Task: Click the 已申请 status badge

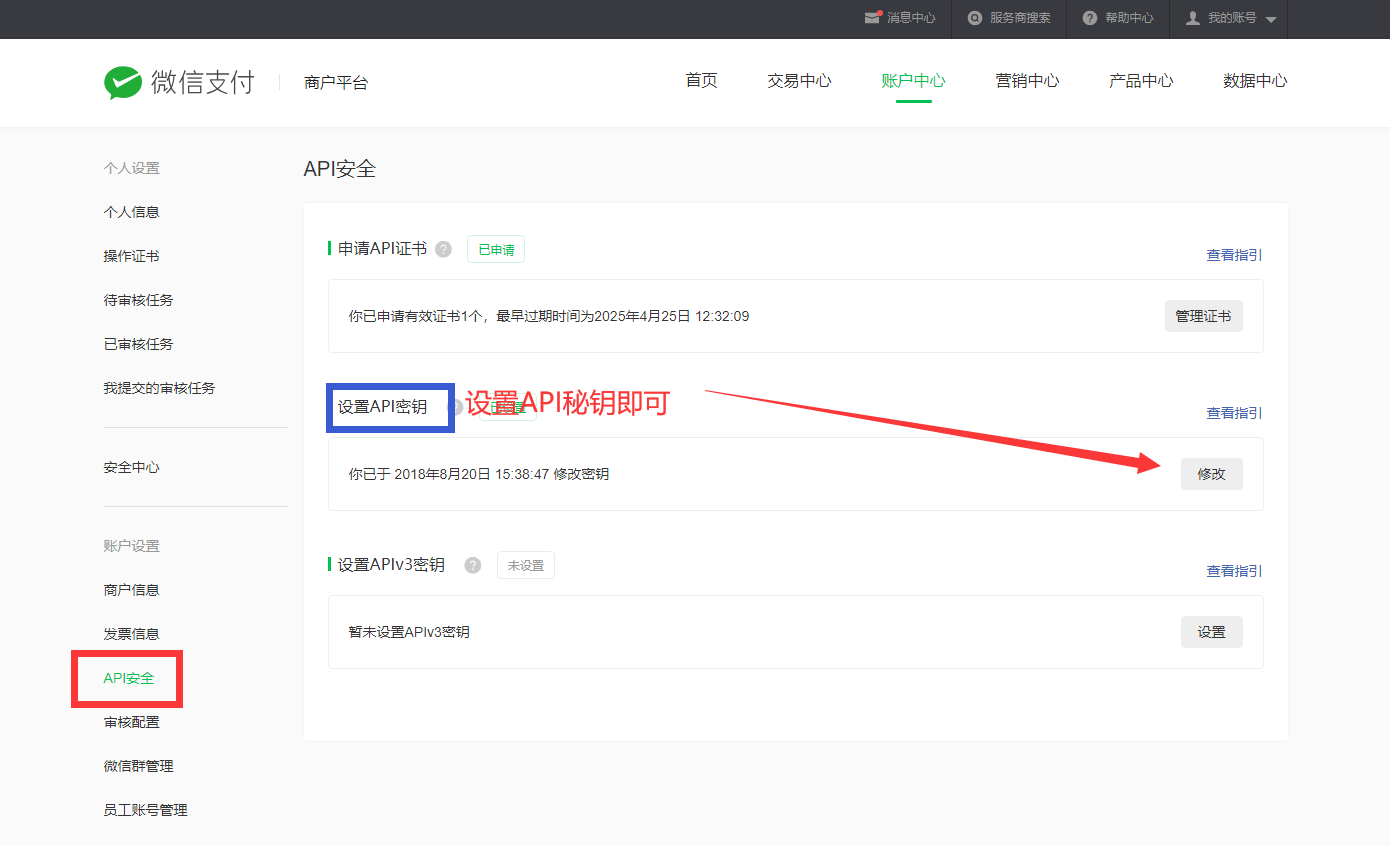Action: (496, 250)
